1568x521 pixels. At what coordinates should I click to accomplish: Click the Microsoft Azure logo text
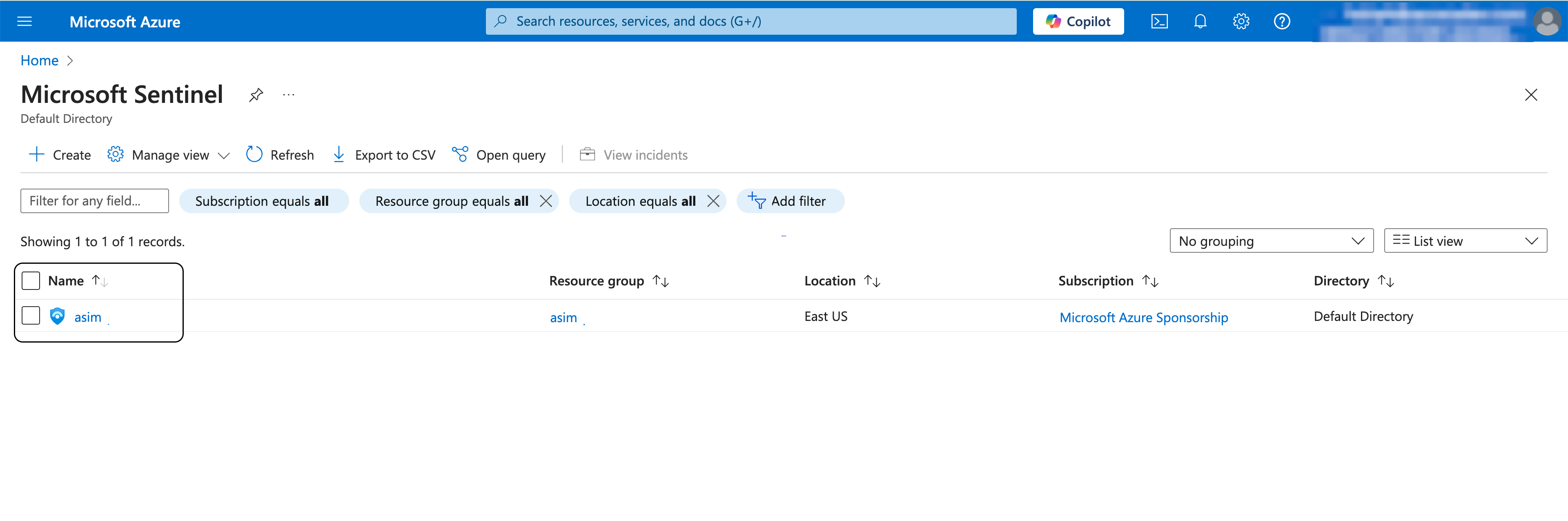point(125,22)
